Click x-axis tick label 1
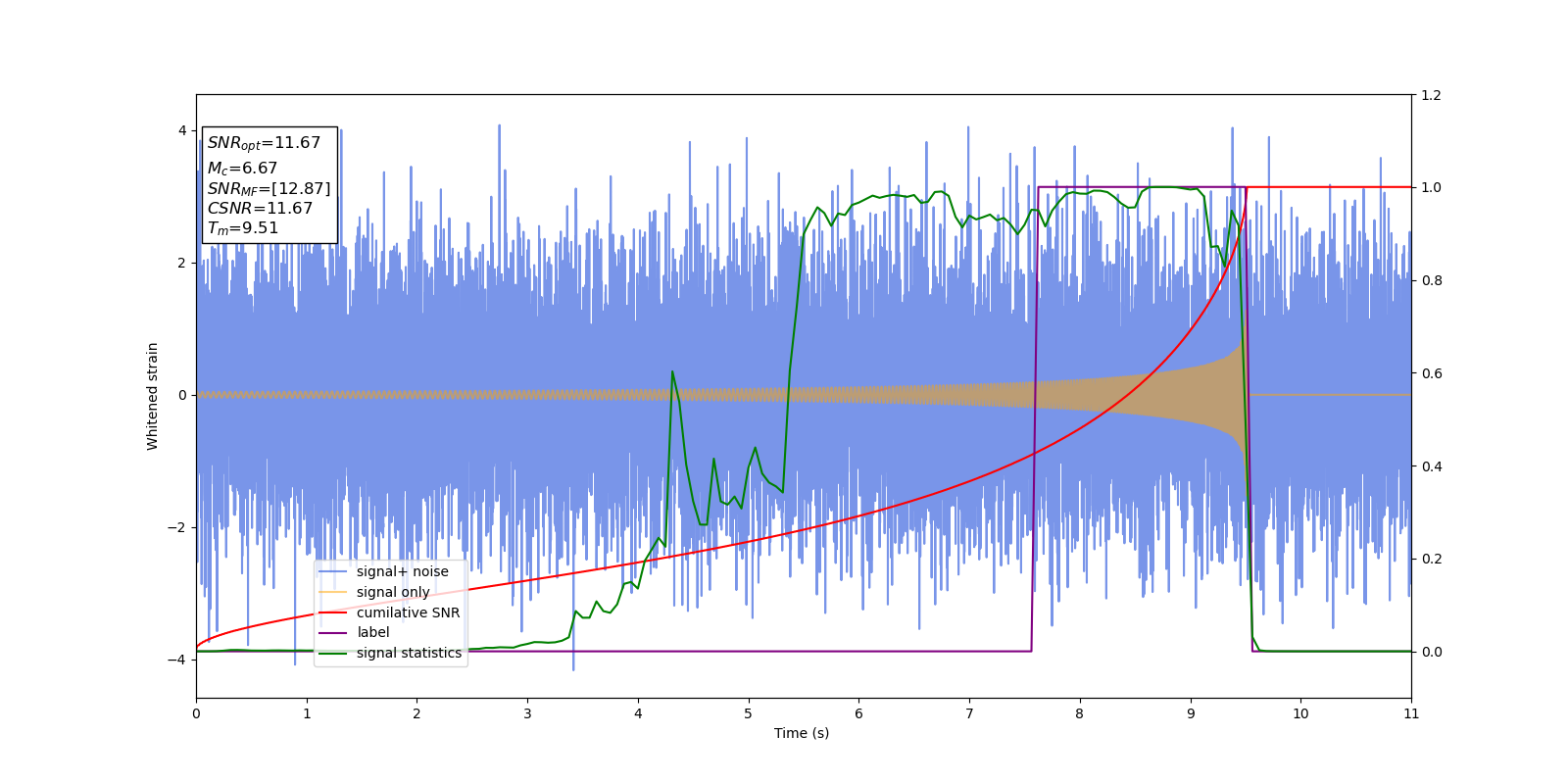The width and height of the screenshot is (1568, 784). (307, 713)
